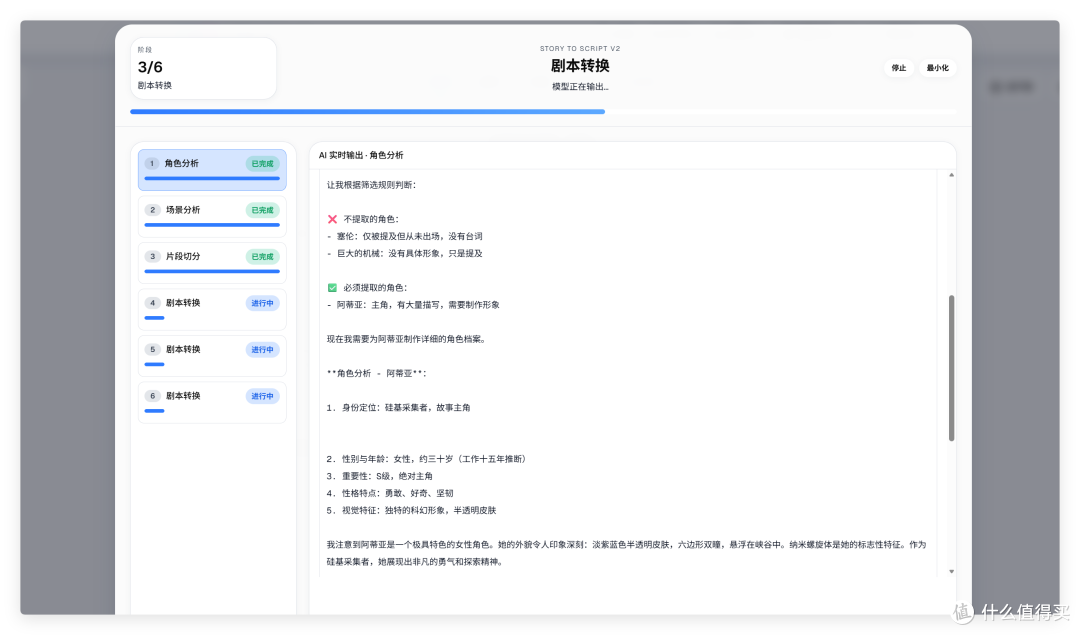The height and width of the screenshot is (635, 1080).
Task: Select step 1 角色分析
Action: click(212, 169)
